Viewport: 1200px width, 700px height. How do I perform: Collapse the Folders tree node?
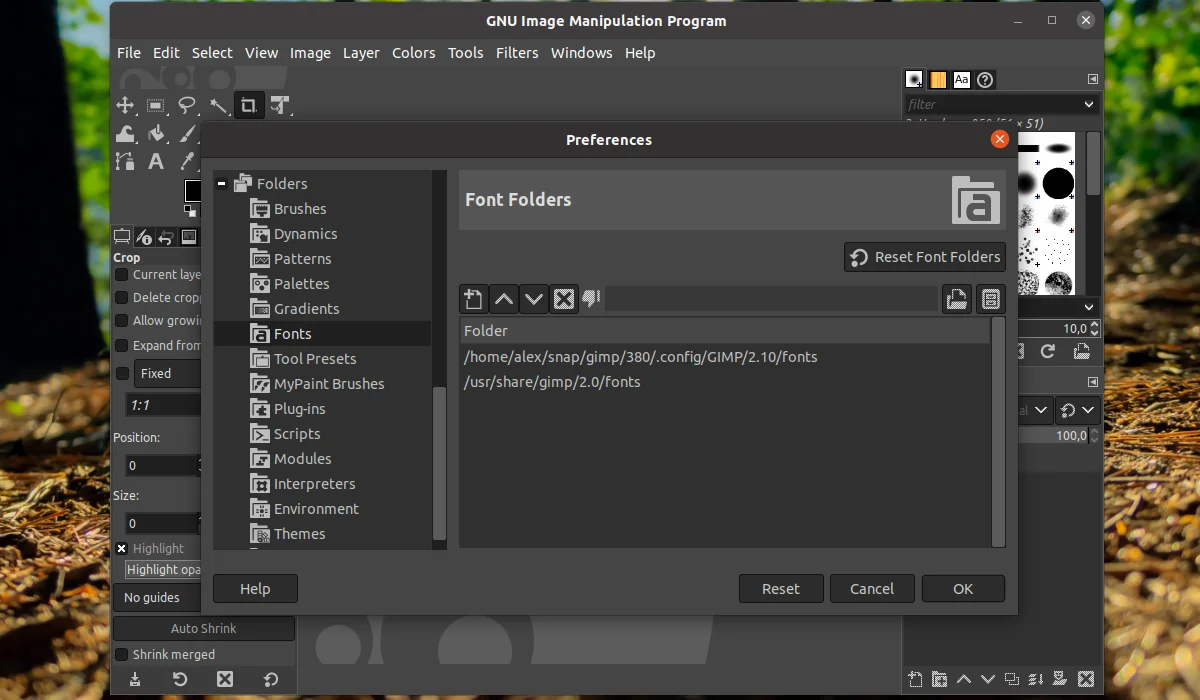tap(221, 184)
